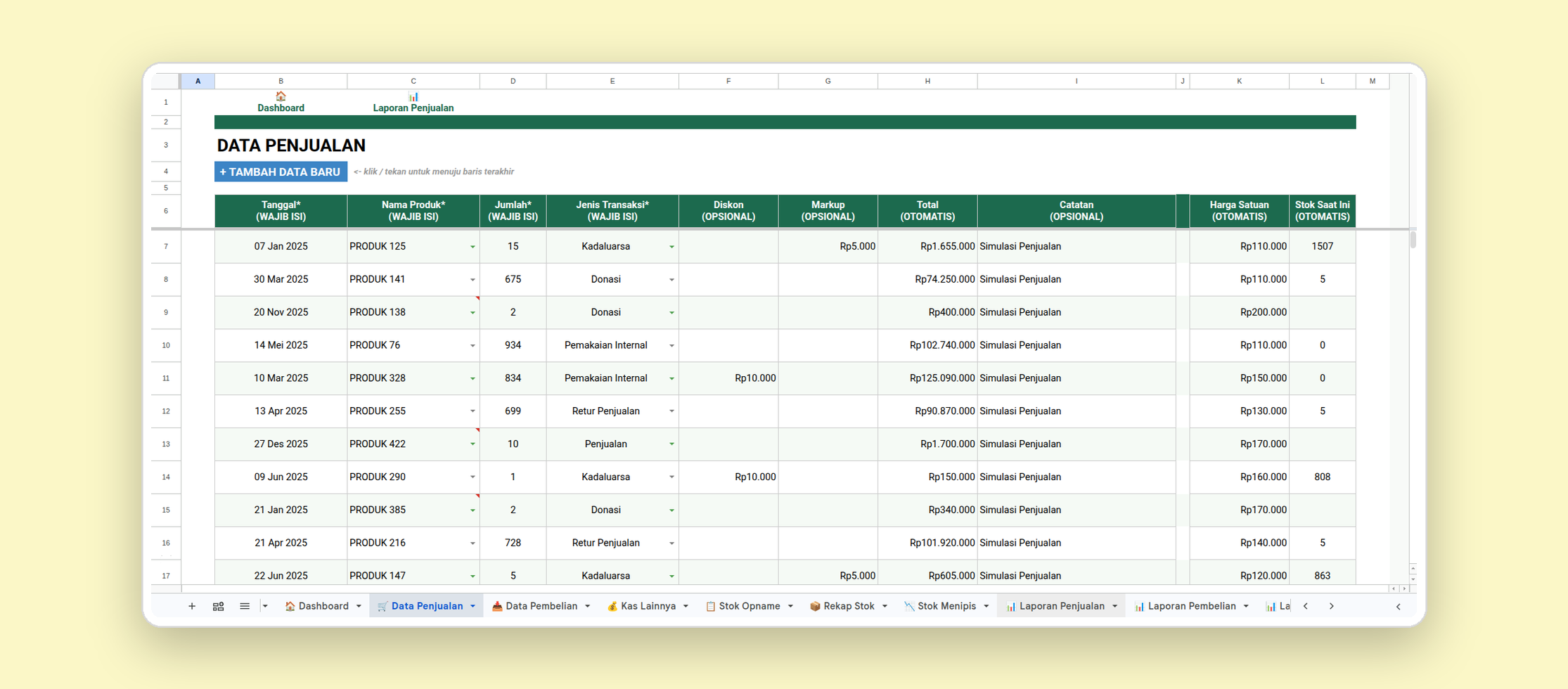This screenshot has width=1568, height=689.
Task: Click + TAMBAH DATA BARU button
Action: pyautogui.click(x=281, y=172)
